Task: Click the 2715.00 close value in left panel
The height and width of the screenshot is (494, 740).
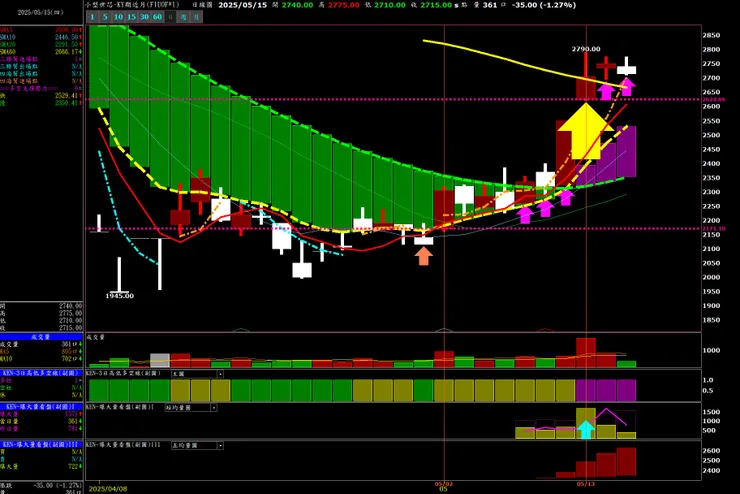Action: click(70, 327)
